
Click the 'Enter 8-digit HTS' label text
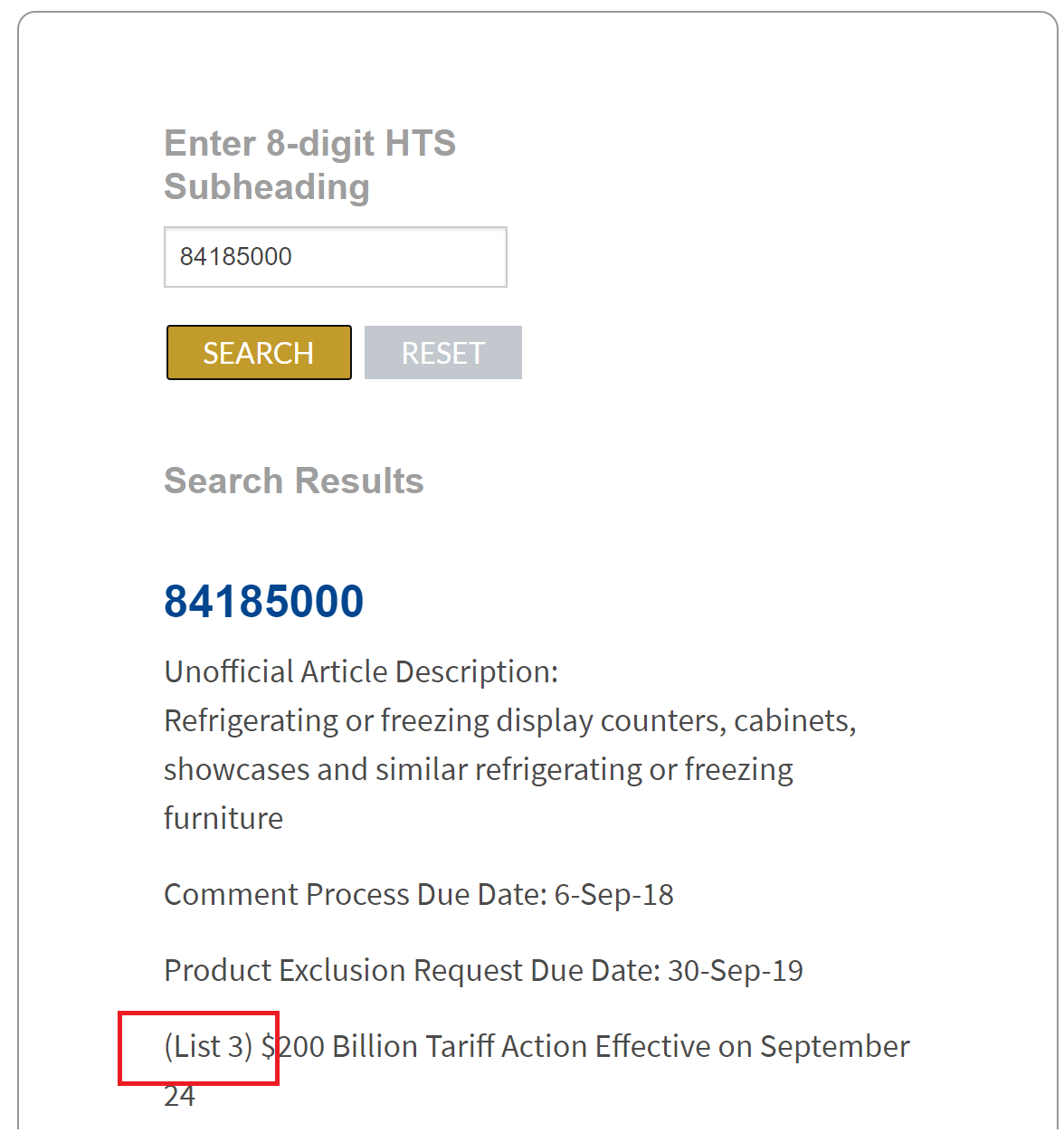pyautogui.click(x=309, y=143)
